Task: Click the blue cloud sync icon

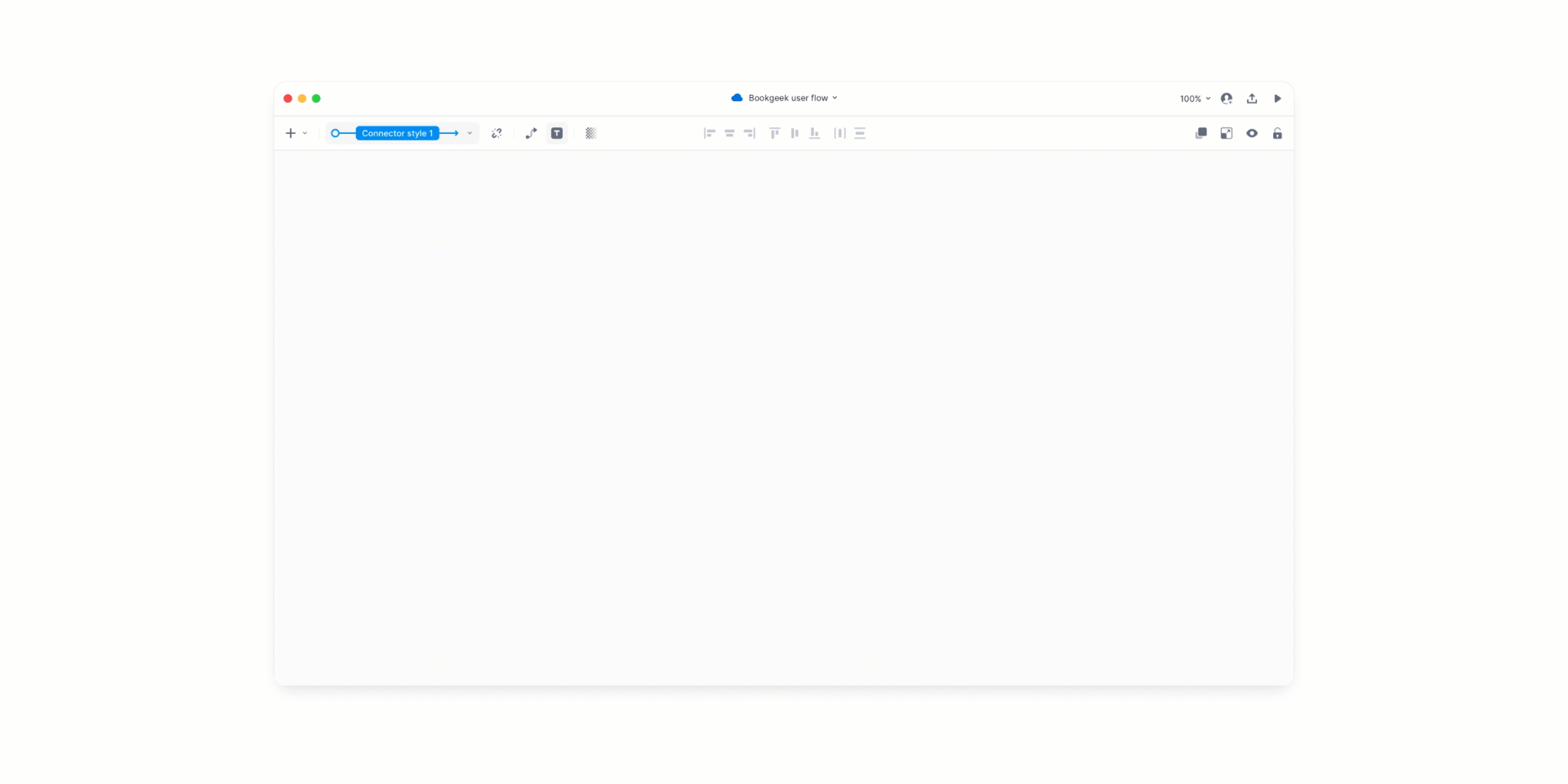Action: coord(737,98)
